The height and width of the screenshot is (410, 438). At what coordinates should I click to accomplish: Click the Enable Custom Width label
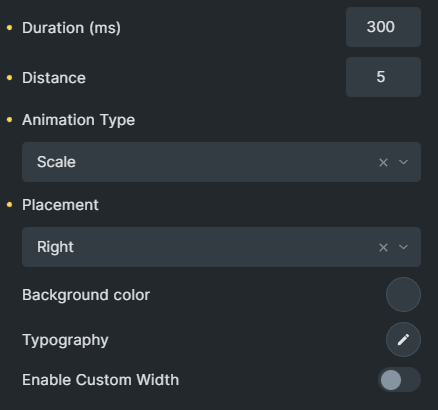tap(101, 380)
